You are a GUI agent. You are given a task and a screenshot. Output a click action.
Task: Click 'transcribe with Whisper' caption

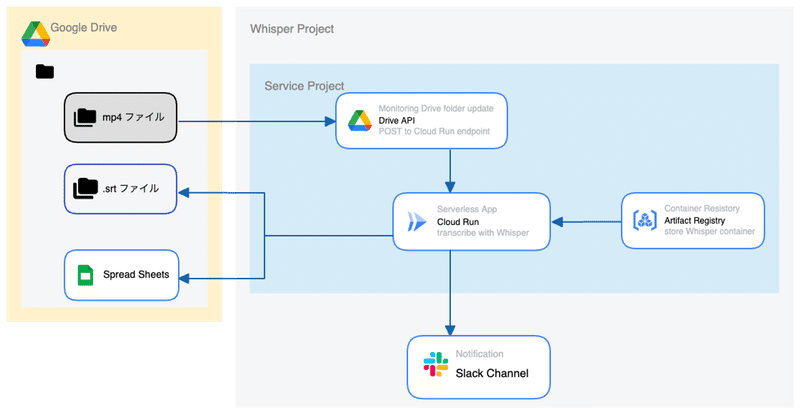(x=483, y=233)
